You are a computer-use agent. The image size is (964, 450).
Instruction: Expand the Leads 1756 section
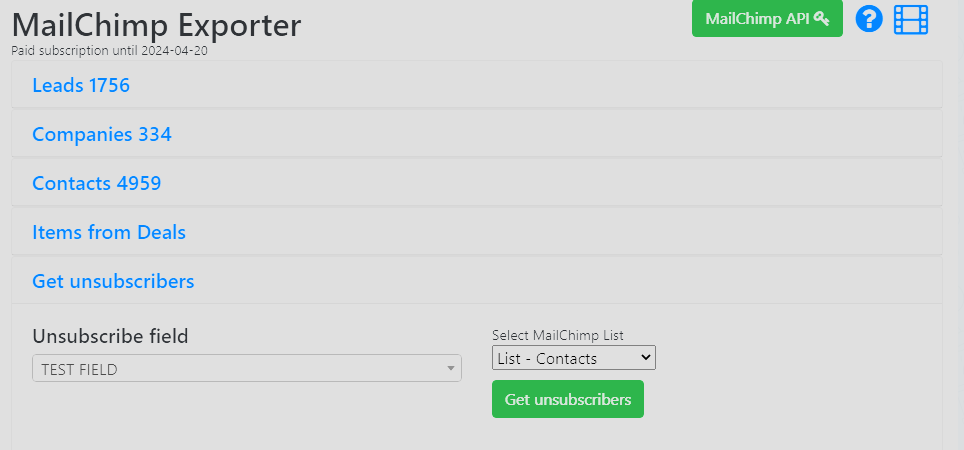click(81, 86)
